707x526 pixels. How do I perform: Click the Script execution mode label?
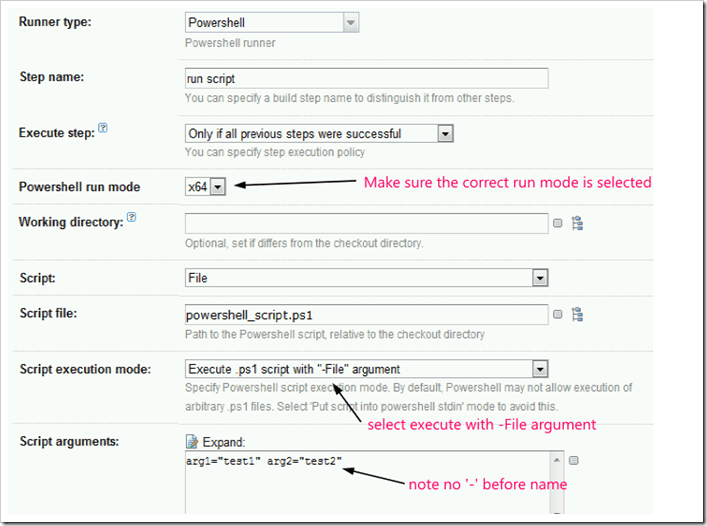point(85,370)
